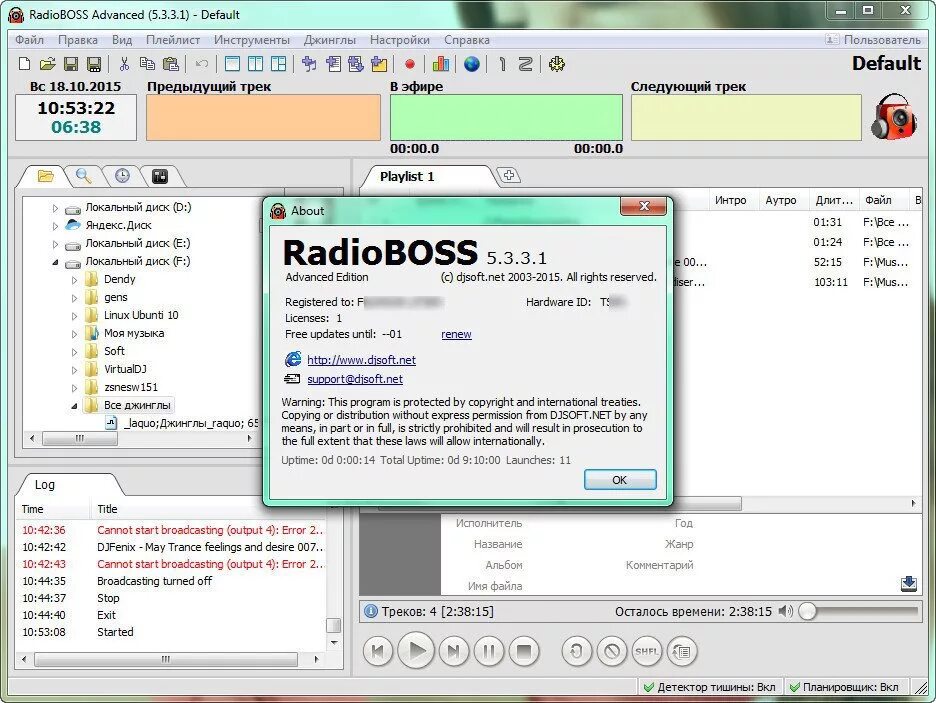
Task: Click the number 1 toolbar icon
Action: (x=503, y=64)
